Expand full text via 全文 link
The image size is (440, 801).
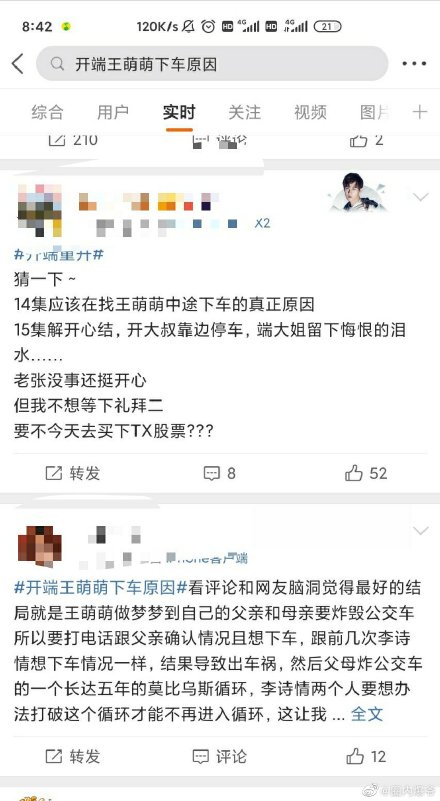367,714
